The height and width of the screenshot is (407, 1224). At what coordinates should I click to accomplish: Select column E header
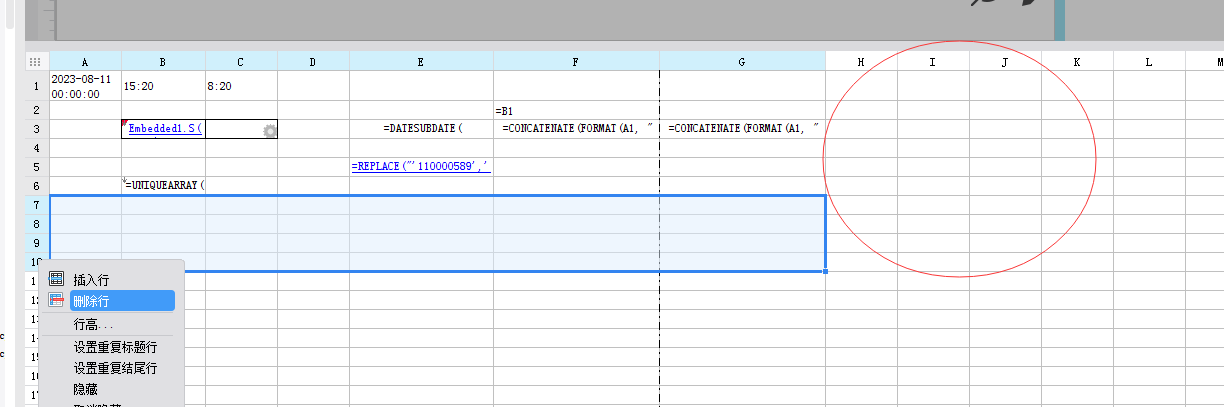[421, 62]
